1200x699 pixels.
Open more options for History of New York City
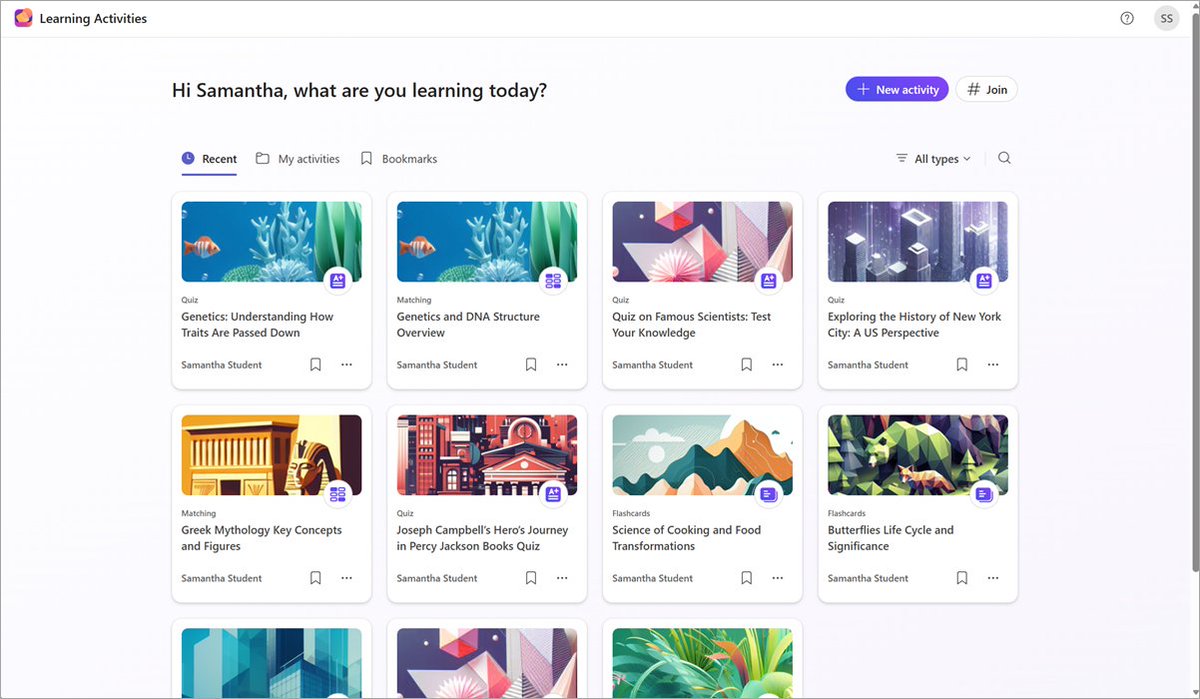coord(993,365)
